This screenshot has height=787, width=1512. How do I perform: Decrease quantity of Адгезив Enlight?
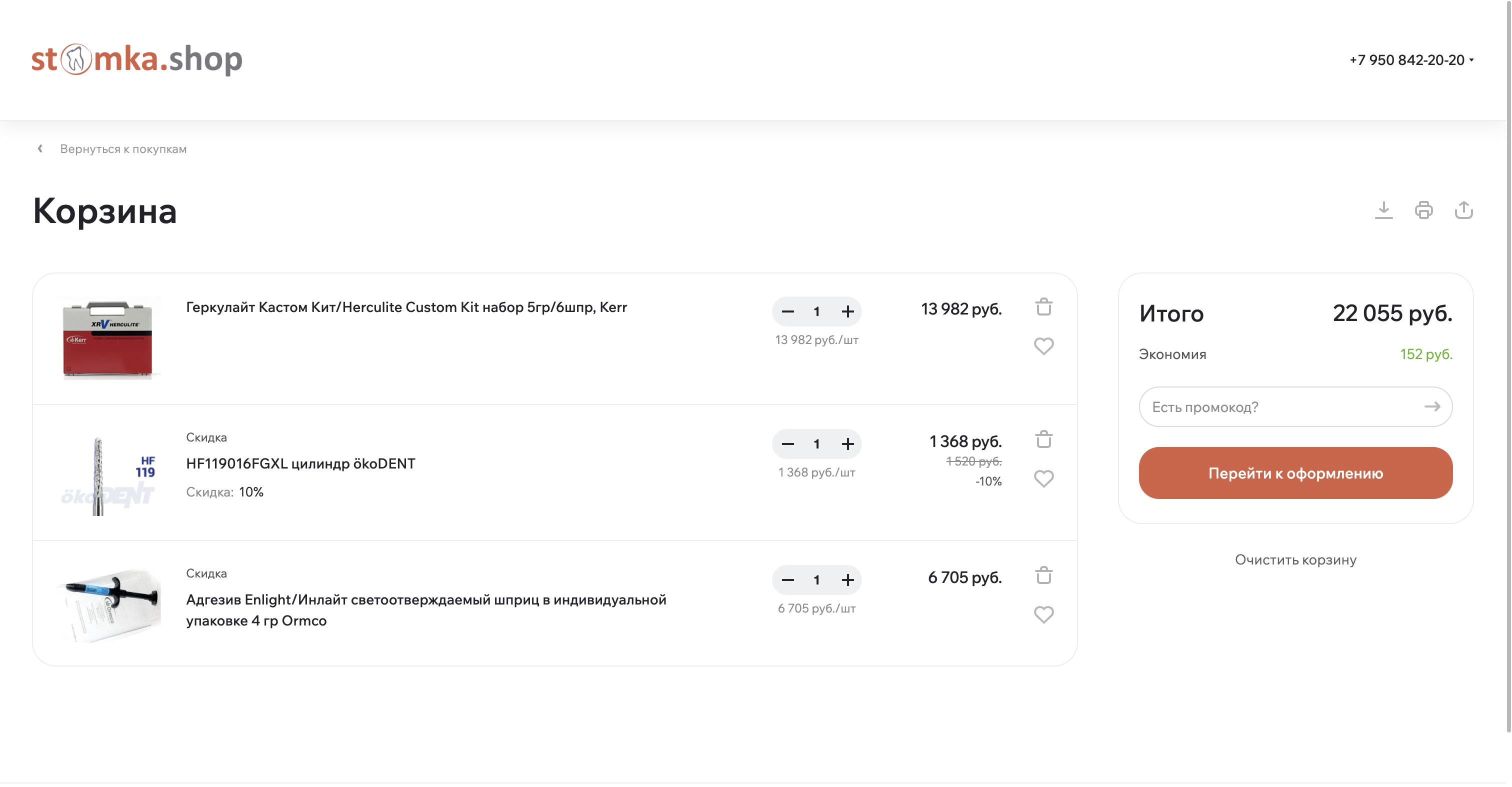(787, 580)
